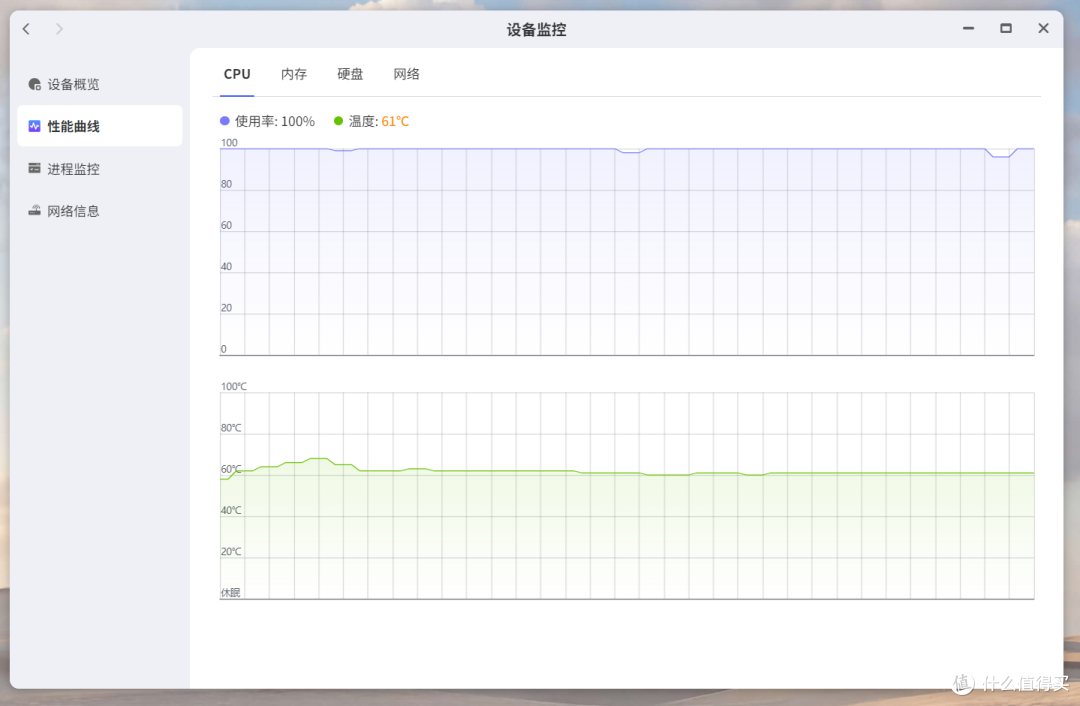The width and height of the screenshot is (1080, 706).
Task: Open 设备概览 in sidebar
Action: coord(100,84)
